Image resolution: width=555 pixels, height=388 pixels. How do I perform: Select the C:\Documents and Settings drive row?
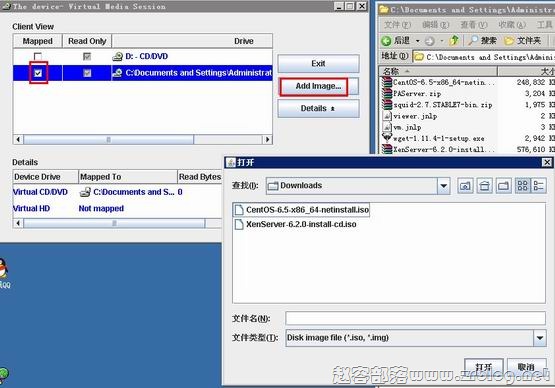coord(143,73)
